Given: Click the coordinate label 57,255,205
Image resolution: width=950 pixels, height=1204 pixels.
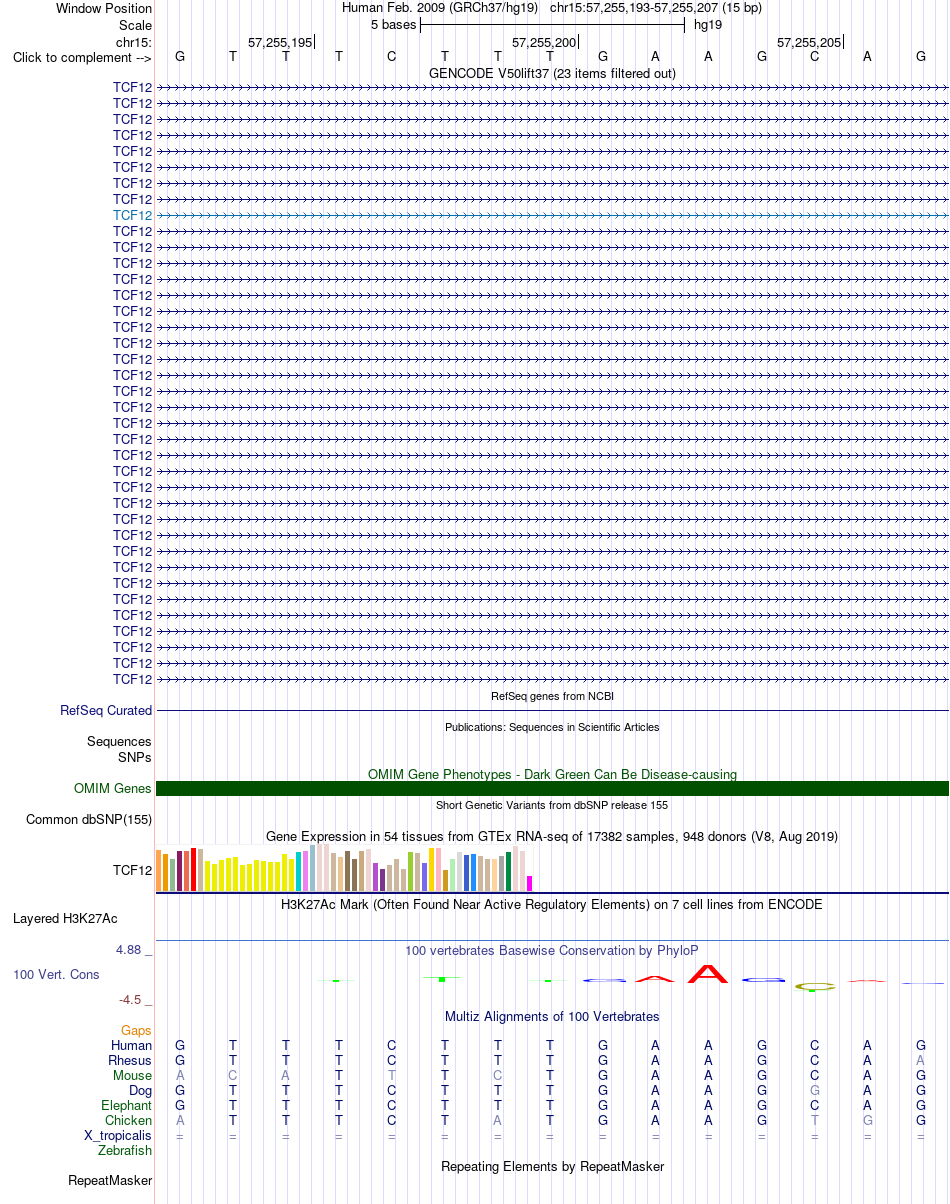Looking at the screenshot, I should (x=809, y=42).
